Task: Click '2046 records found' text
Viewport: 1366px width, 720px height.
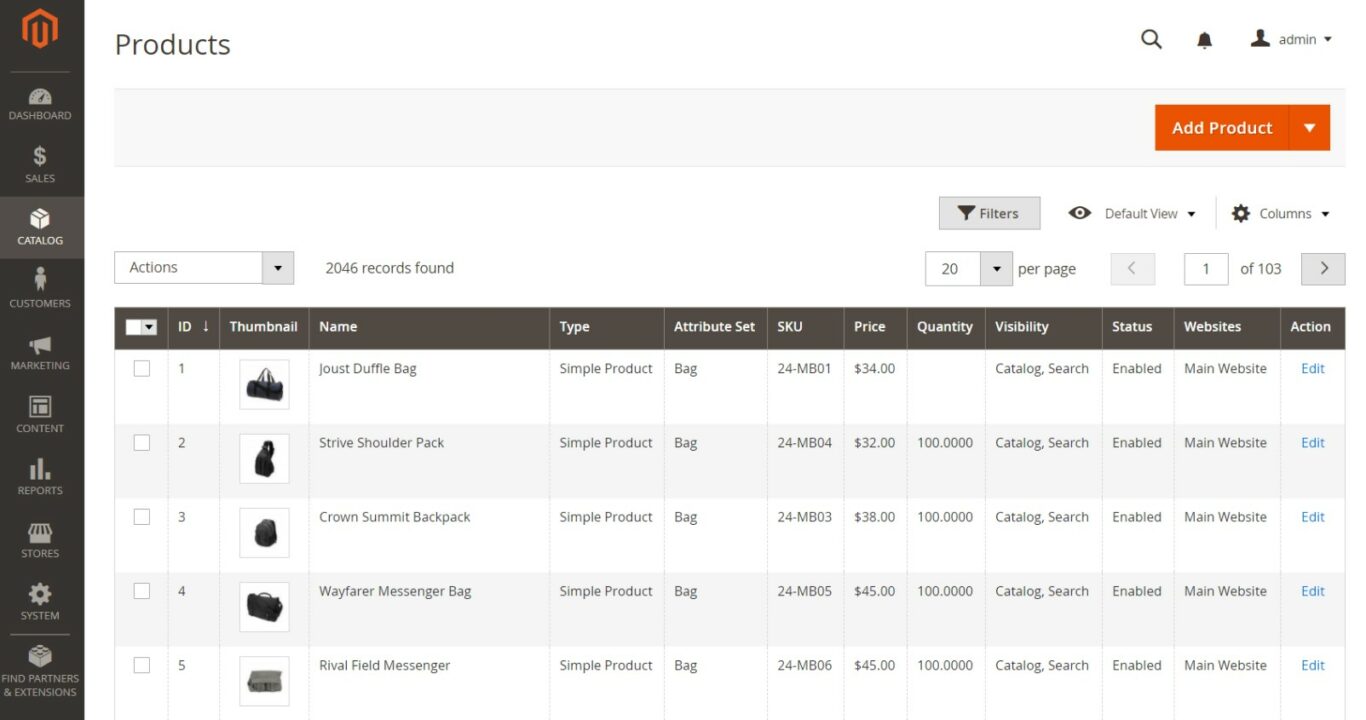Action: click(x=389, y=268)
